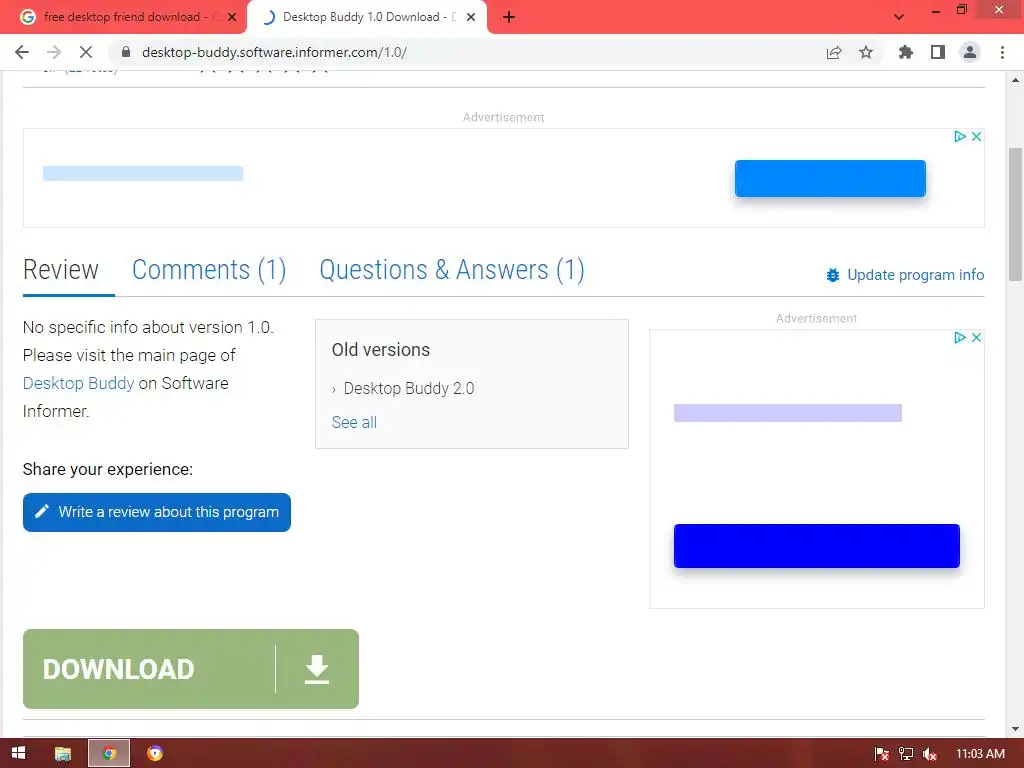Share this page icon in address bar
The width and height of the screenshot is (1024, 768).
click(834, 52)
